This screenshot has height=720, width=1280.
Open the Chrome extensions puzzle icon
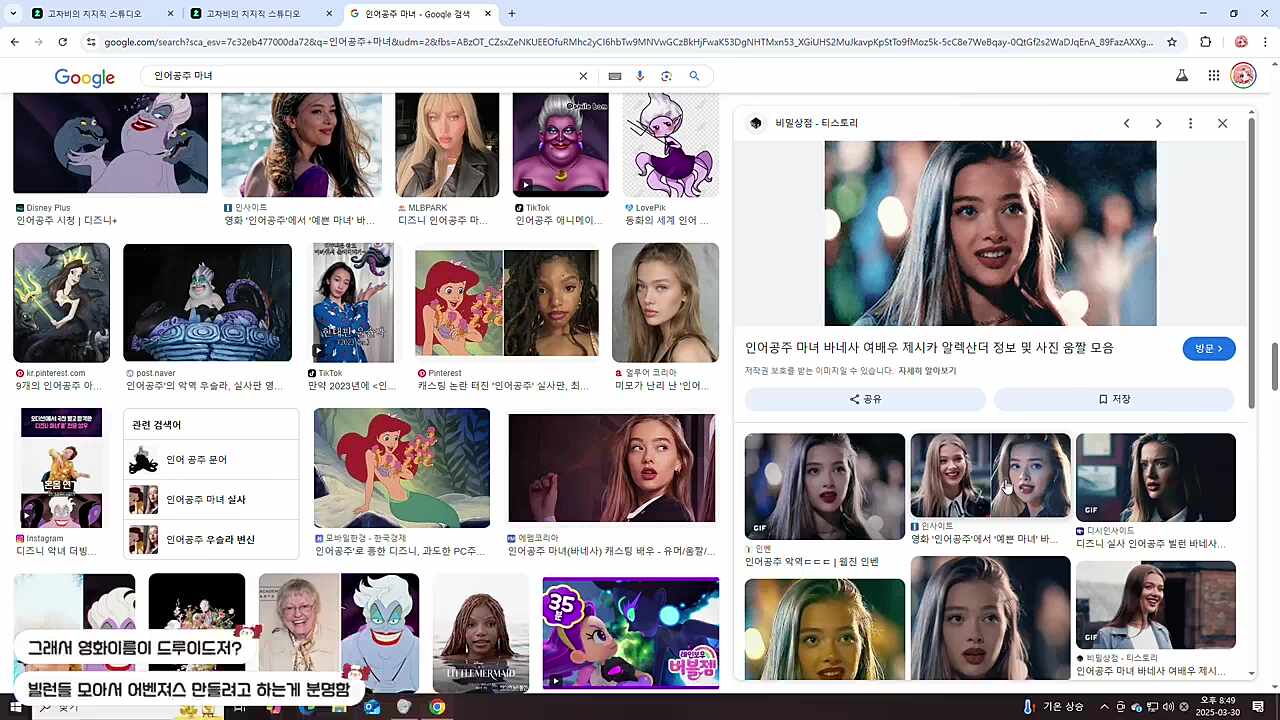click(1205, 42)
